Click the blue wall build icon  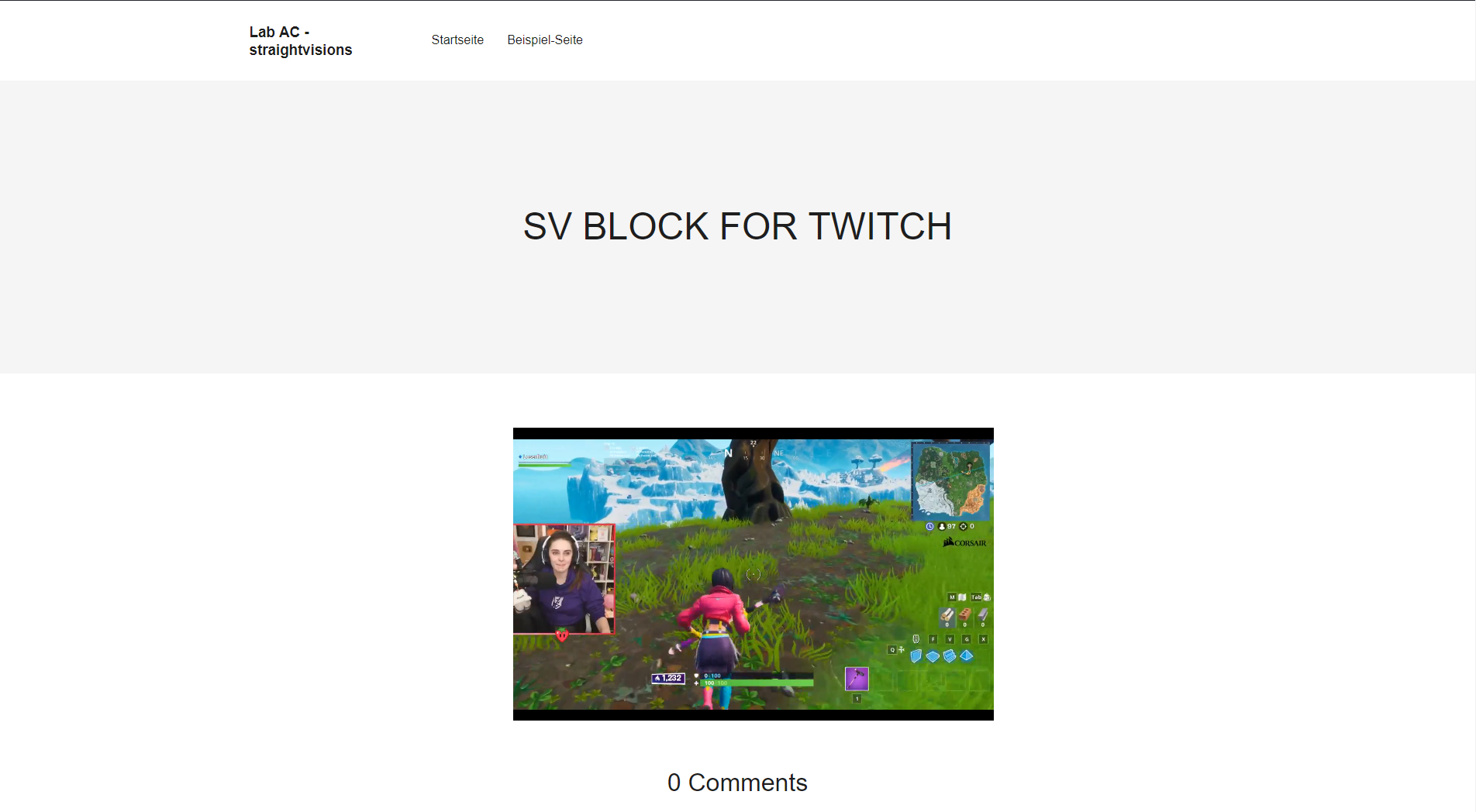(x=916, y=656)
